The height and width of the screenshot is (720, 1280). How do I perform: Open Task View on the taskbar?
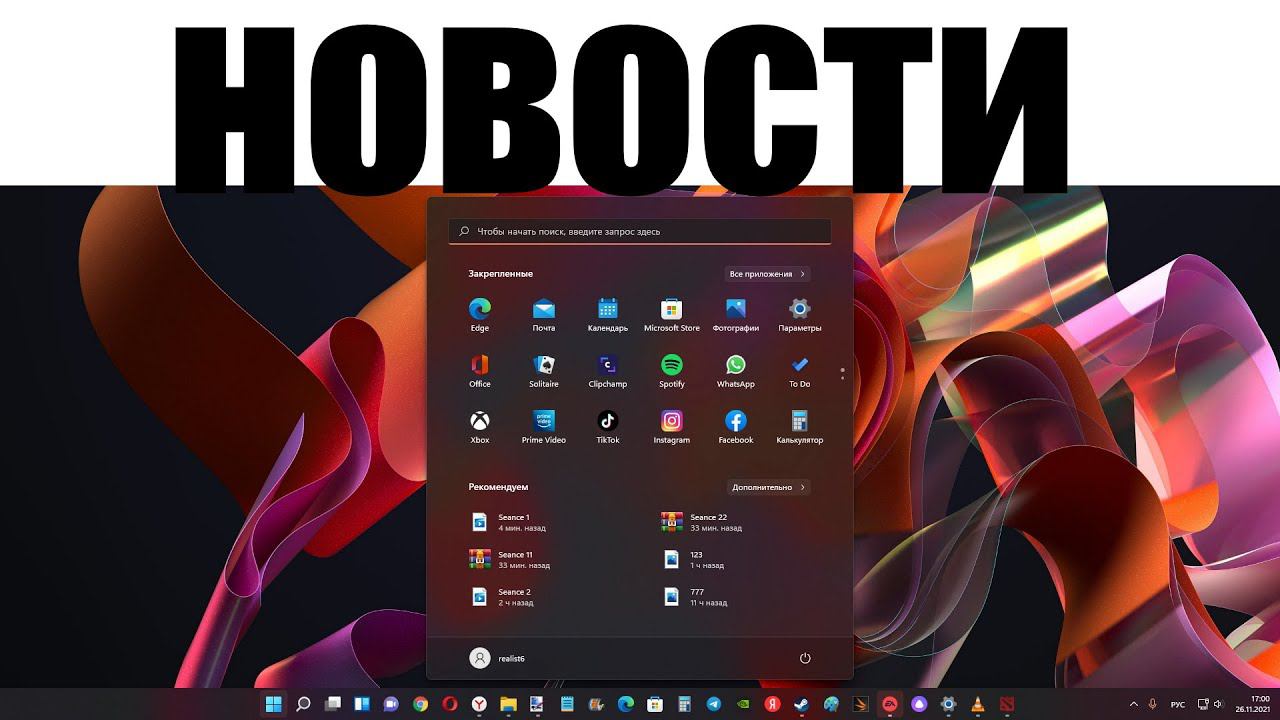pyautogui.click(x=333, y=704)
